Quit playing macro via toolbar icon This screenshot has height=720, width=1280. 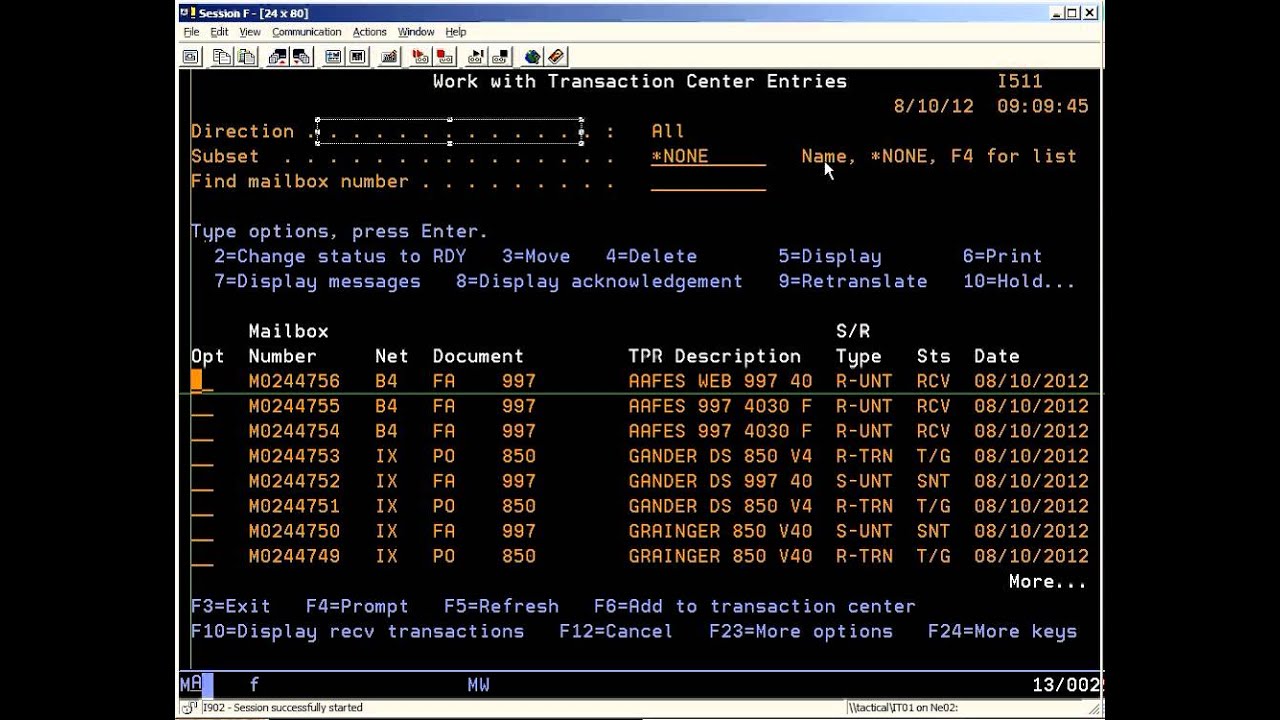[x=499, y=57]
